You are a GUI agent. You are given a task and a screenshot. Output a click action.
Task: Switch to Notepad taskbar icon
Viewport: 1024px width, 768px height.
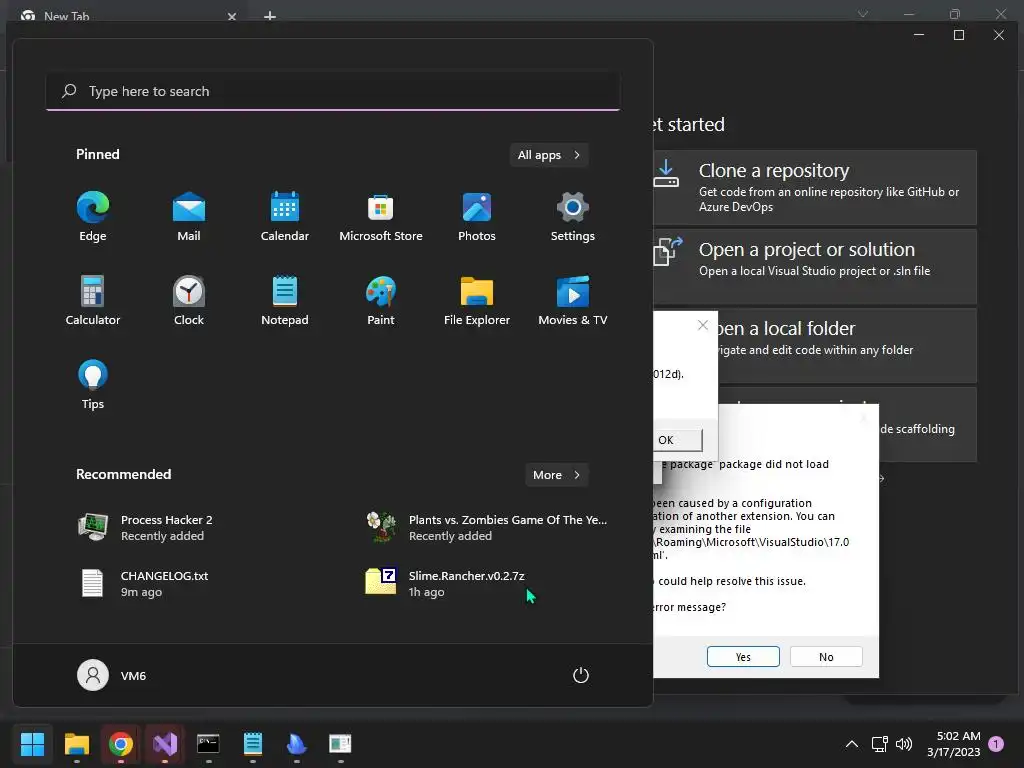click(253, 744)
